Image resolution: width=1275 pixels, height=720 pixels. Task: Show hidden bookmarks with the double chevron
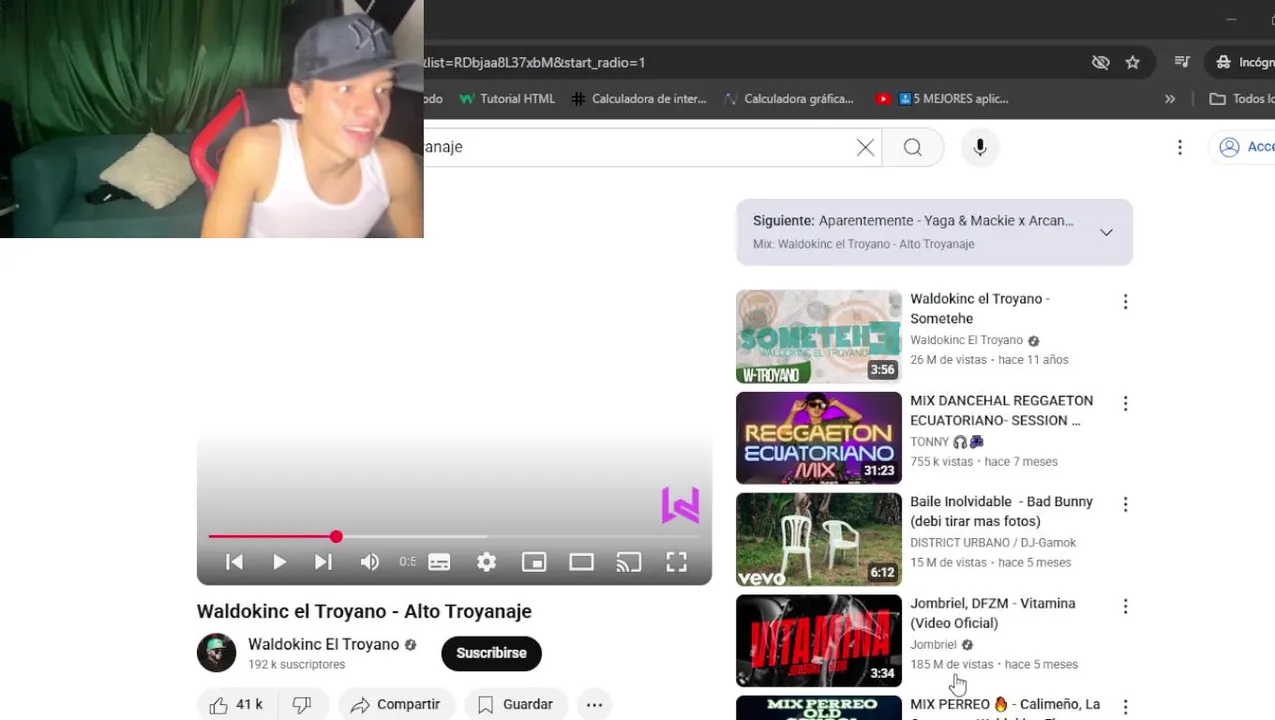(x=1170, y=99)
